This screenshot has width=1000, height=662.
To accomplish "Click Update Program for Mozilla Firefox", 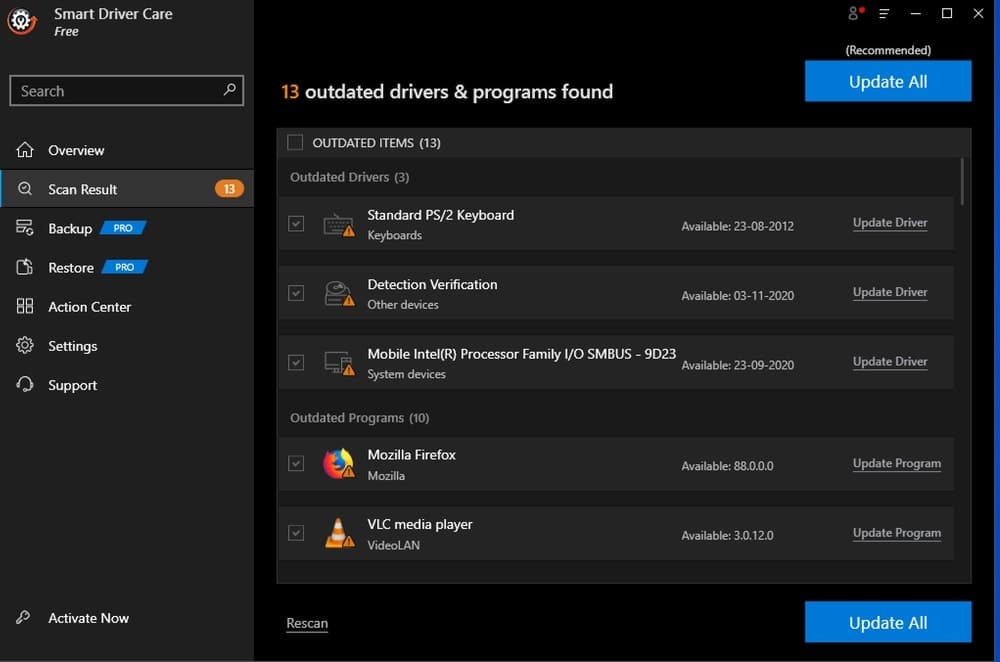I will [897, 463].
